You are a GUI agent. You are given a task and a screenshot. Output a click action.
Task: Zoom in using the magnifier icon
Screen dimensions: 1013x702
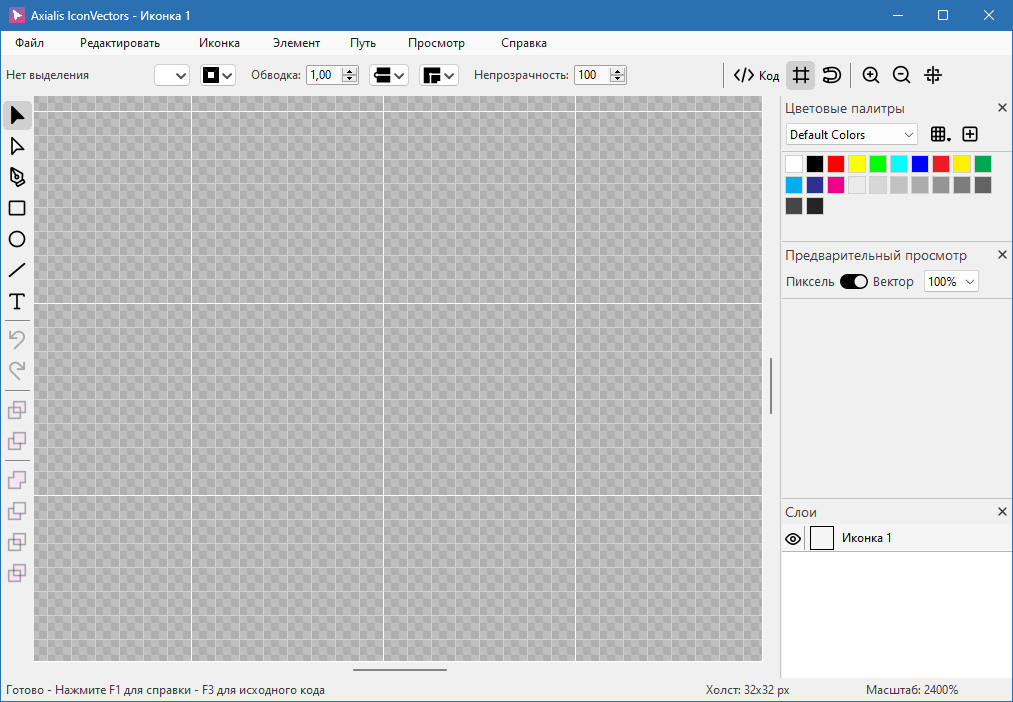coord(870,75)
